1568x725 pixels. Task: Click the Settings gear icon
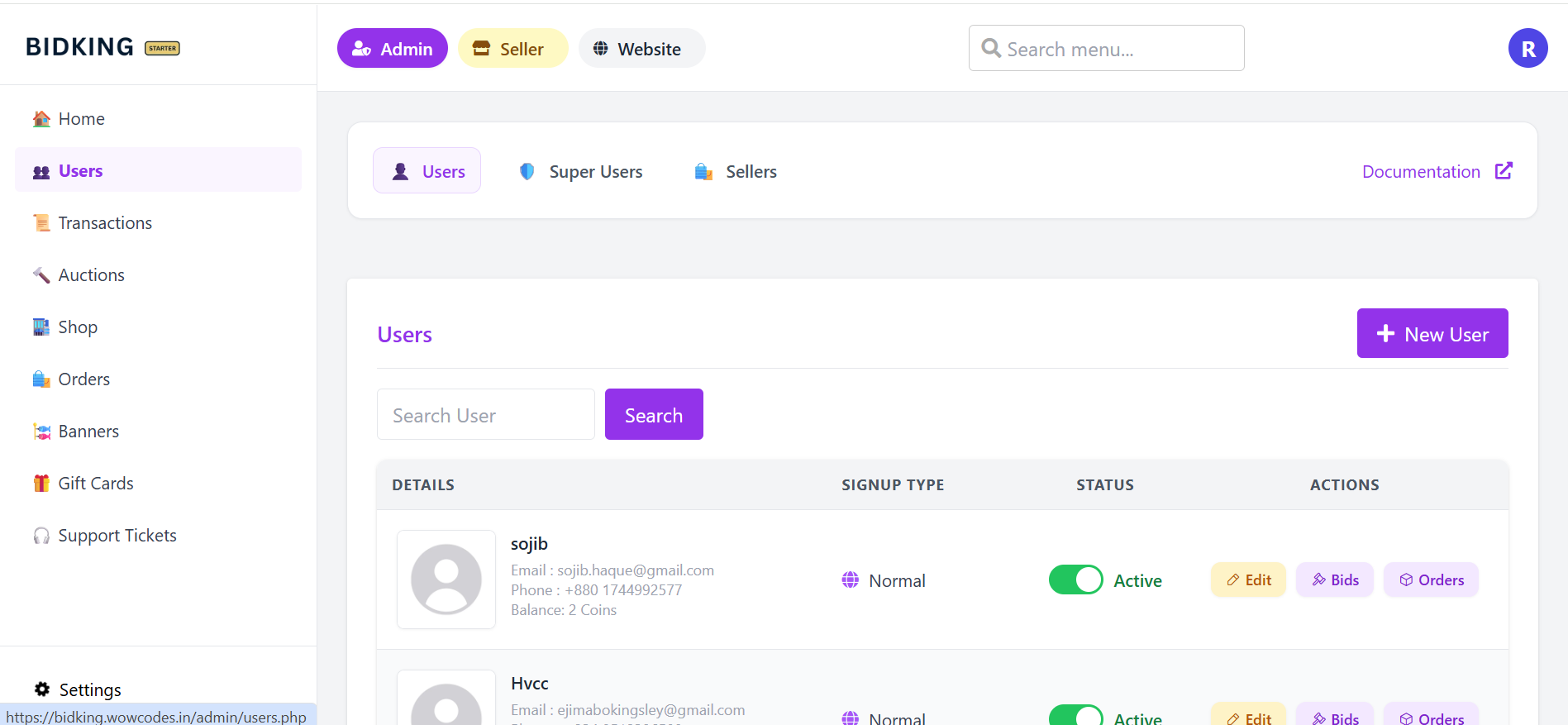coord(42,689)
